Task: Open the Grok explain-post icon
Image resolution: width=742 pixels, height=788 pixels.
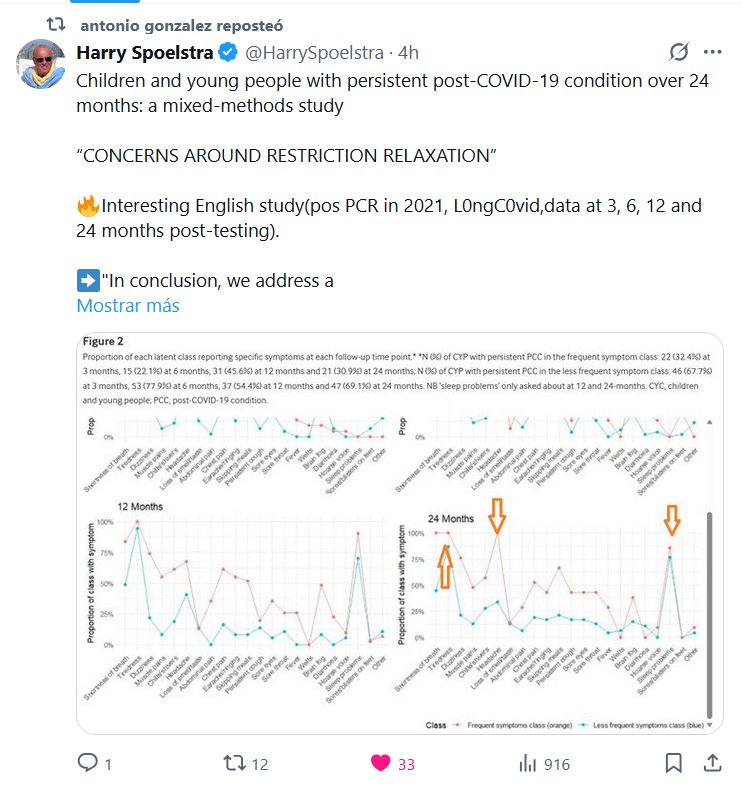Action: tap(678, 53)
